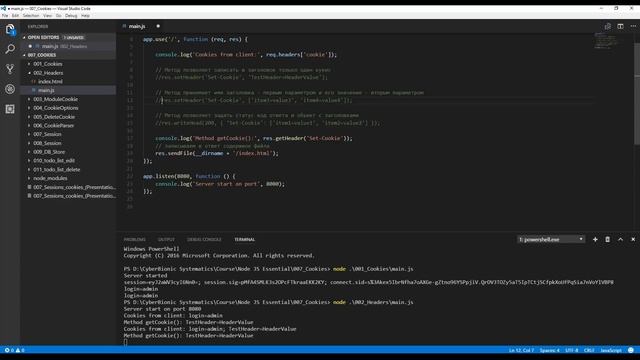
Task: Open the Go menu
Action: (58, 16)
